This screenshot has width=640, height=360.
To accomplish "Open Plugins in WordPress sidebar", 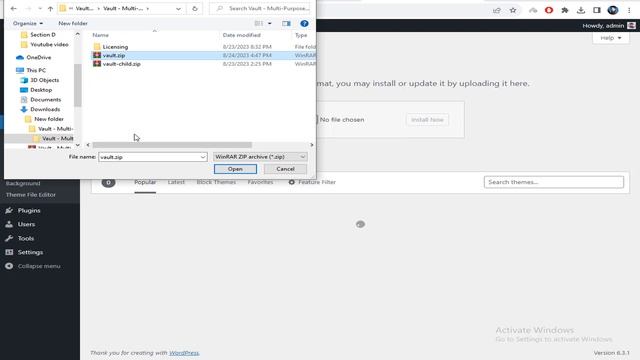I will pos(29,211).
